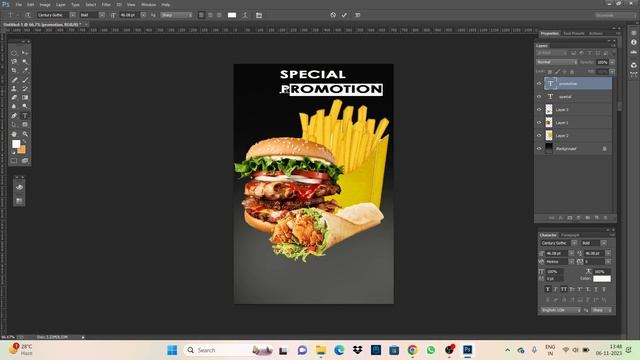This screenshot has height=360, width=640.
Task: Select the Hand tool
Action: point(14,134)
